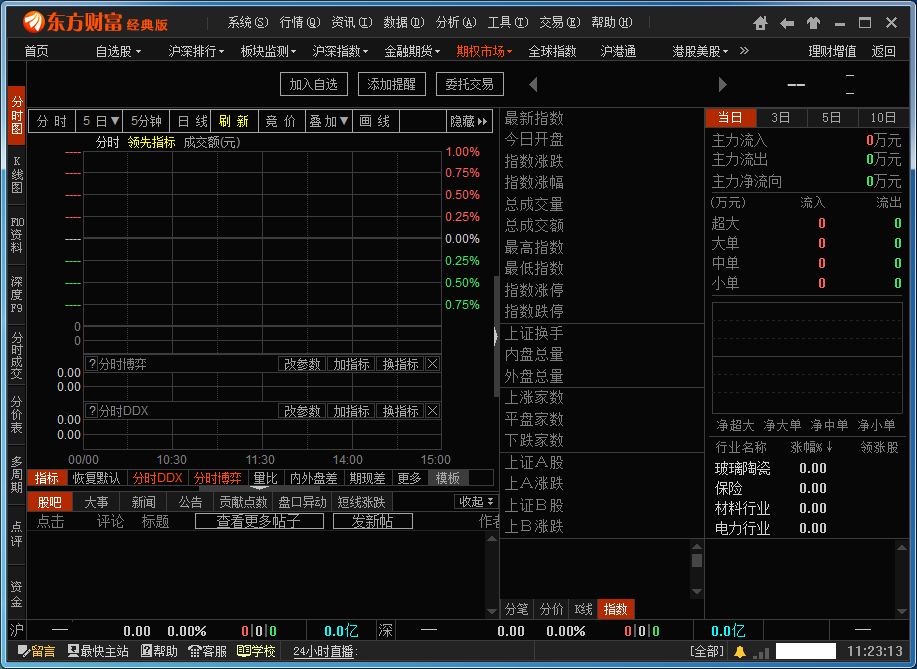This screenshot has height=669, width=917.
Task: Go to next stock with right triangle
Action: click(723, 85)
